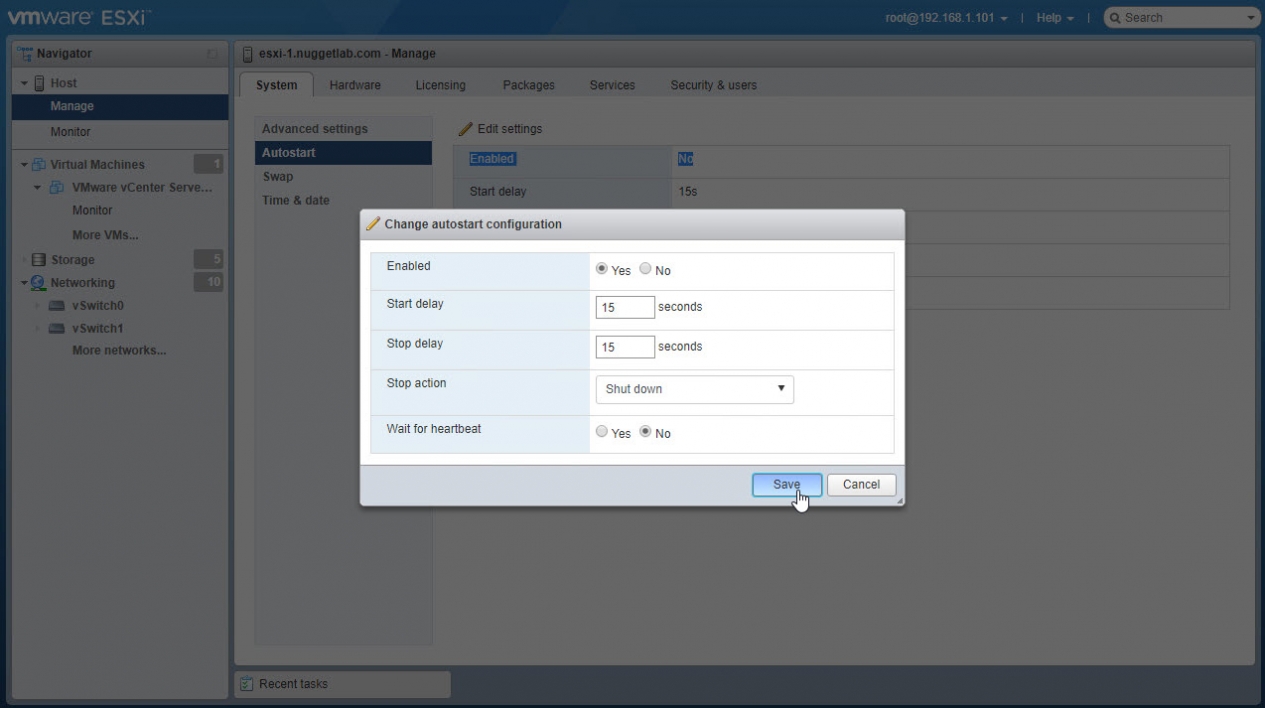This screenshot has height=708, width=1265.
Task: Click the vSwitch0 switch icon
Action: click(59, 306)
